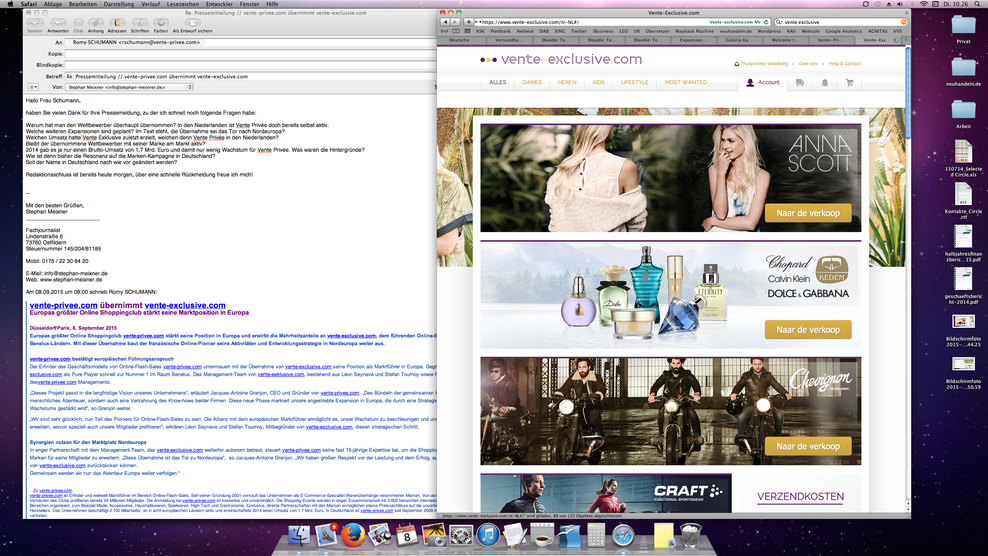Open the Ablage menu
Image resolution: width=988 pixels, height=556 pixels.
click(x=52, y=4)
